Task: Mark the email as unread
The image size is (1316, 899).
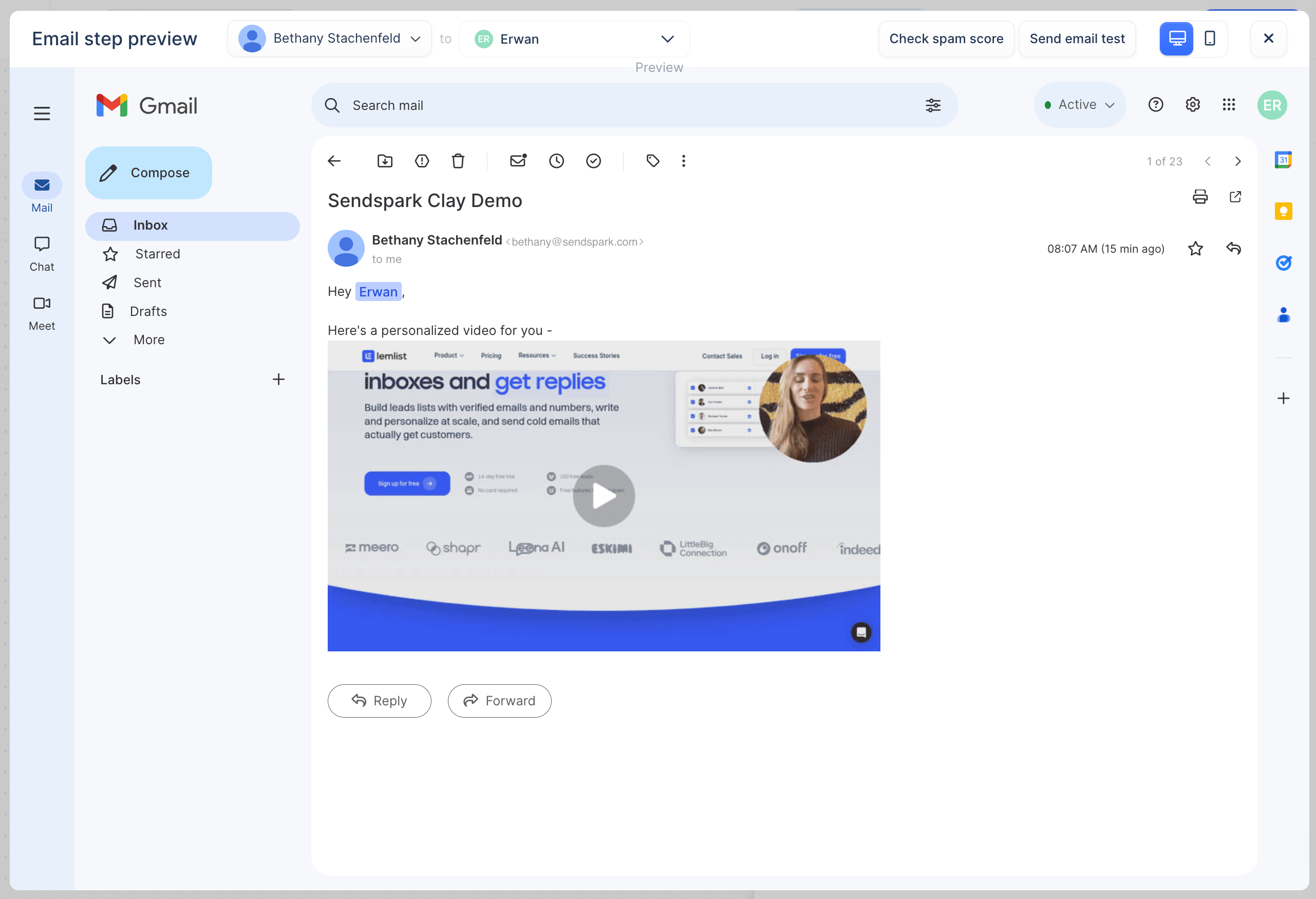Action: coord(518,161)
